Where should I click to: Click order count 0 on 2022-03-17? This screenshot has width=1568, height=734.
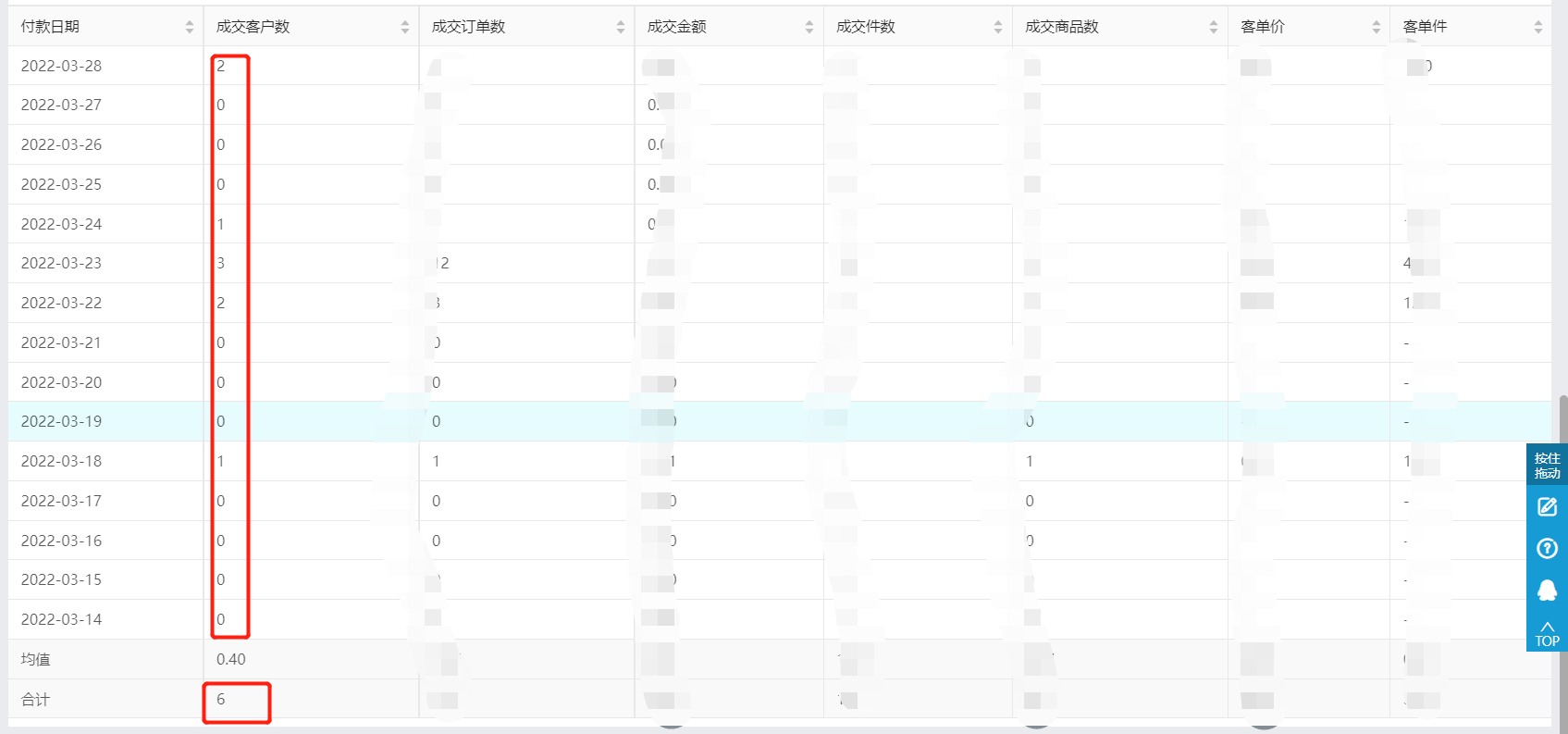436,501
